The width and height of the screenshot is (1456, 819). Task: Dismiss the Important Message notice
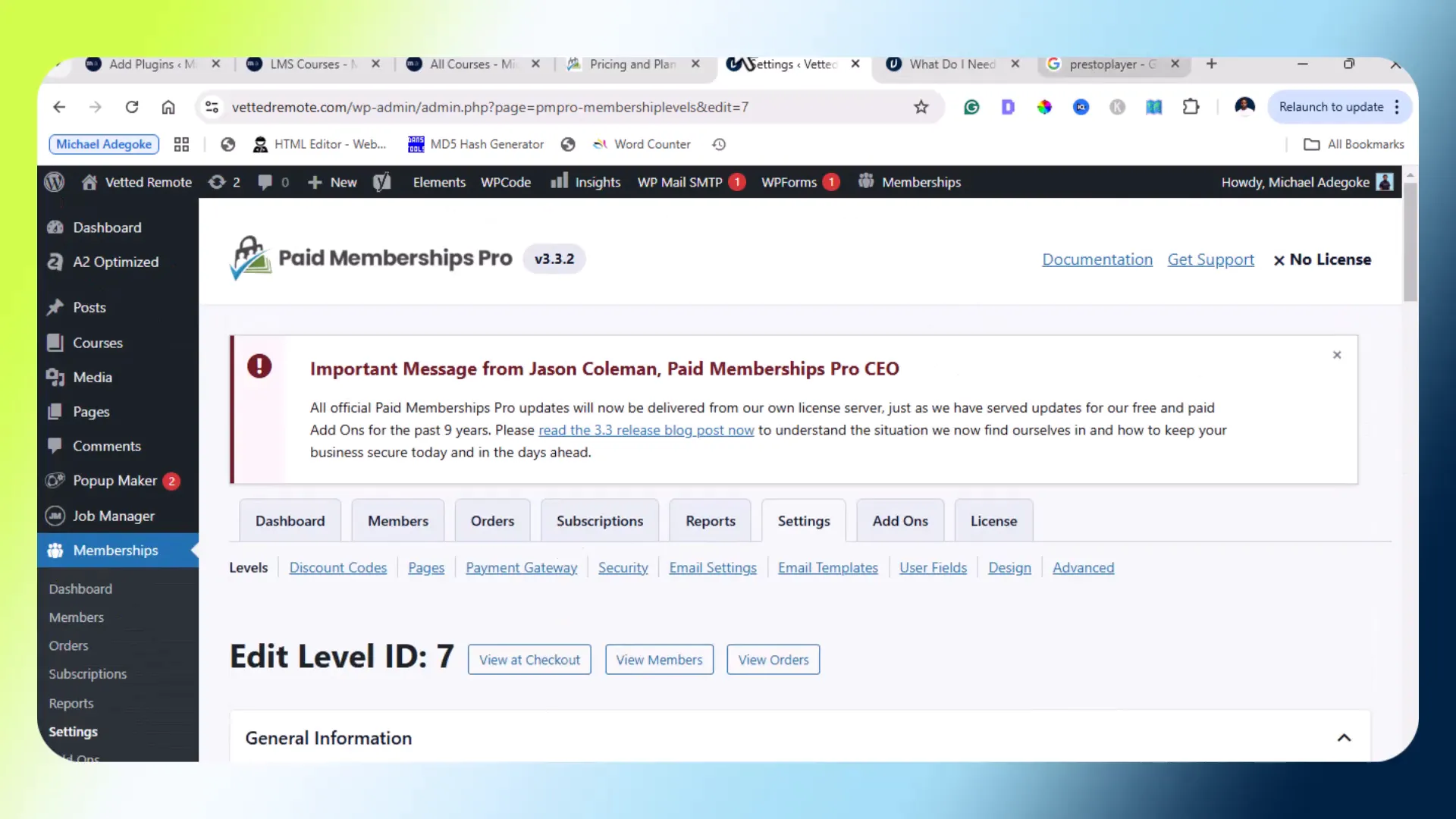[1337, 355]
